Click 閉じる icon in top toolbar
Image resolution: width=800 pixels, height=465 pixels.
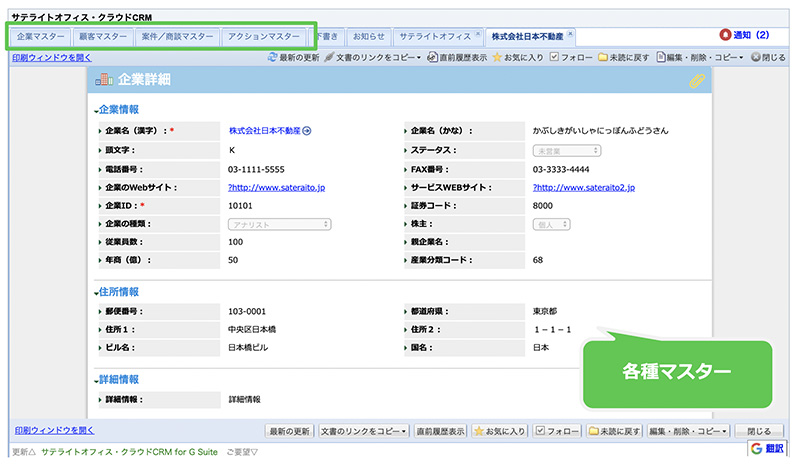tap(756, 57)
